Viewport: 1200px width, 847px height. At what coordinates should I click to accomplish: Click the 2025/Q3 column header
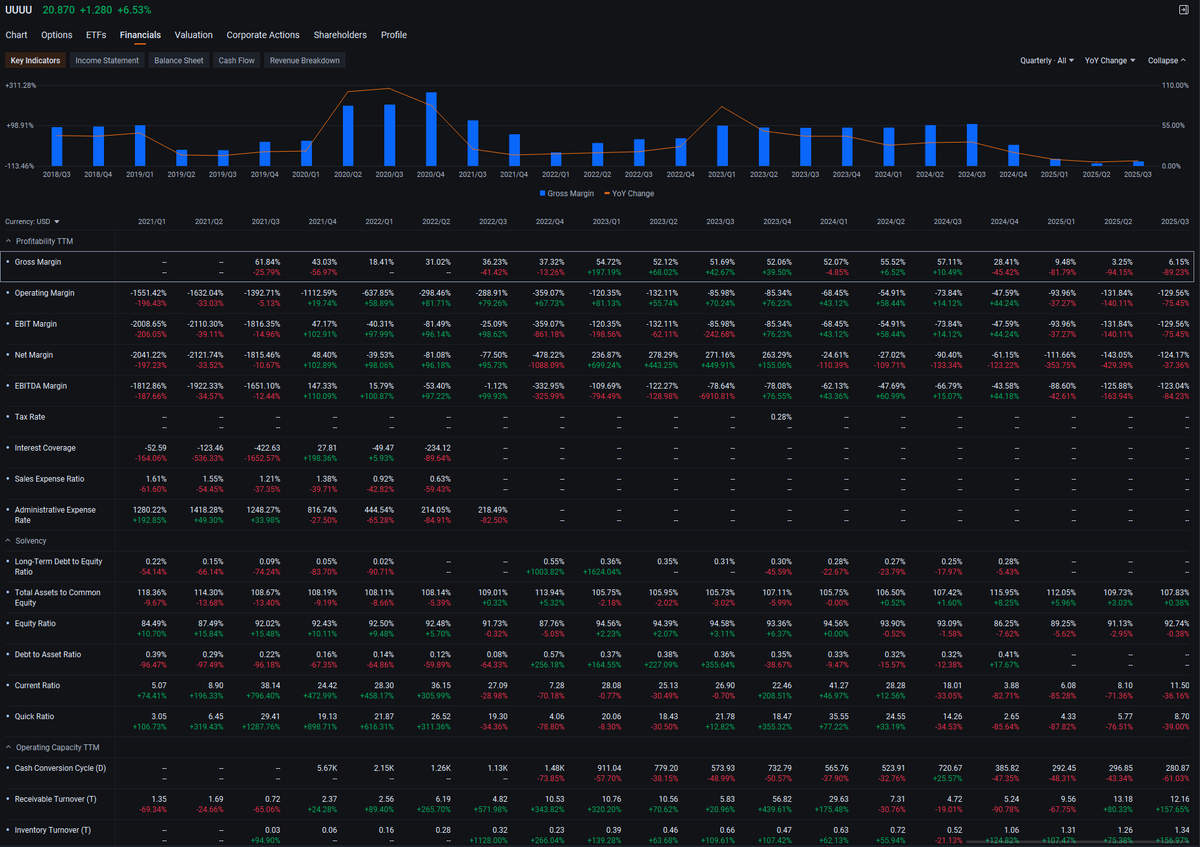[1174, 221]
